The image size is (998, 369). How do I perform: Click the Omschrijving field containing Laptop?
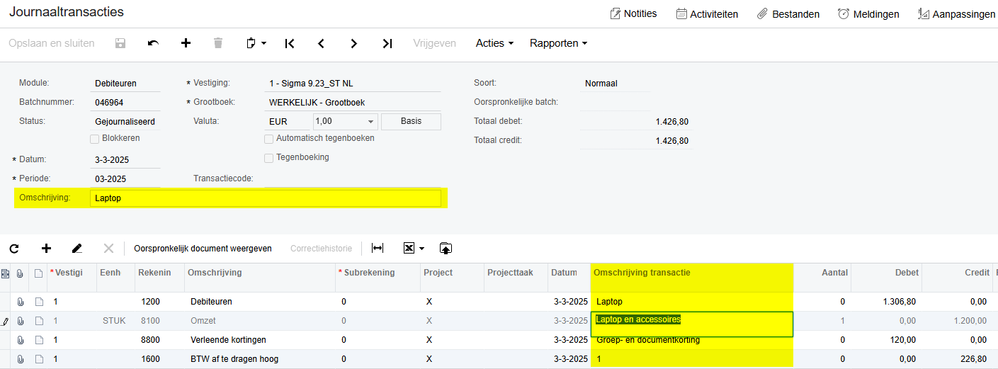click(265, 198)
